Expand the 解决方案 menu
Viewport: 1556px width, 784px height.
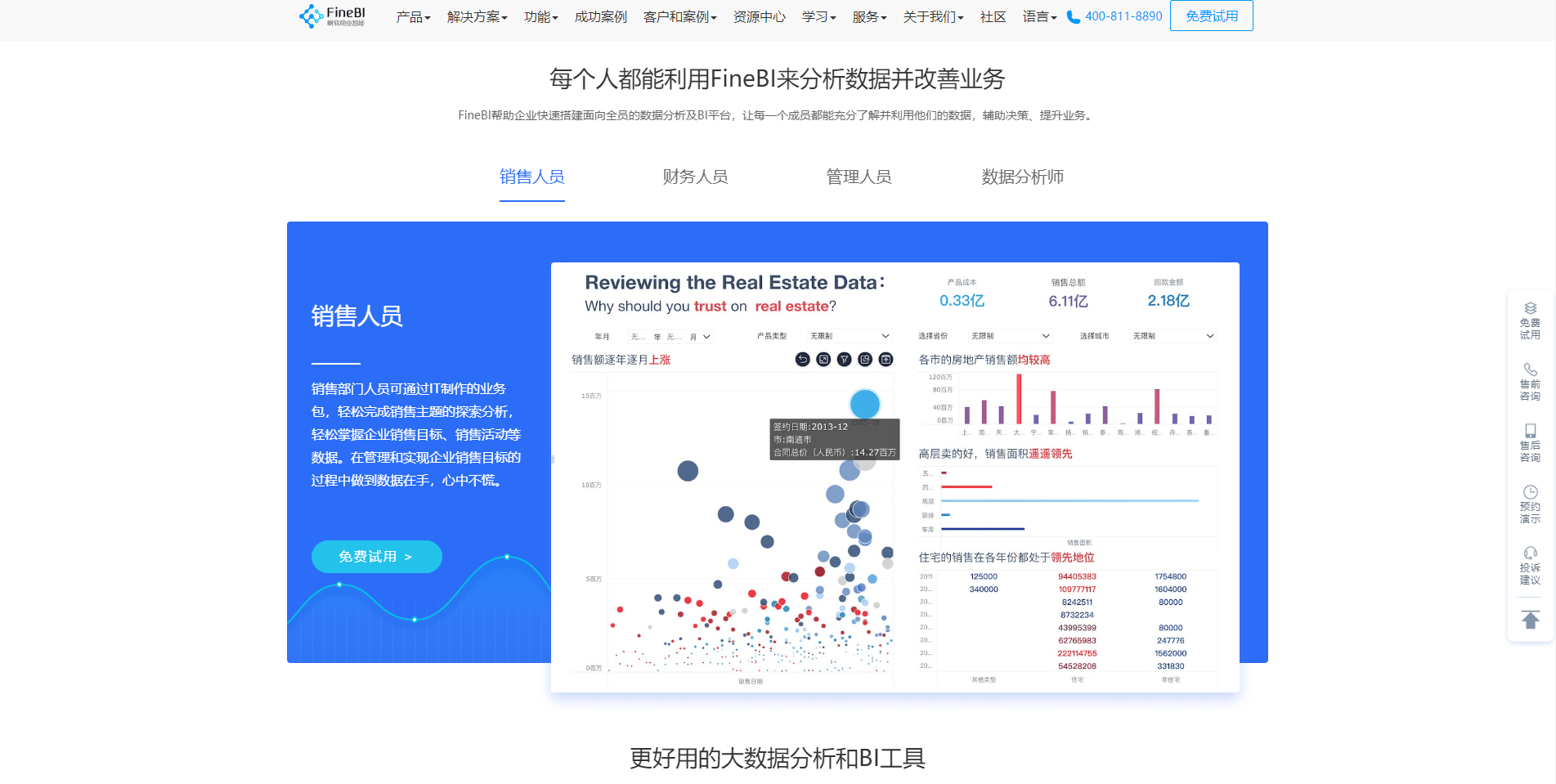(x=477, y=17)
